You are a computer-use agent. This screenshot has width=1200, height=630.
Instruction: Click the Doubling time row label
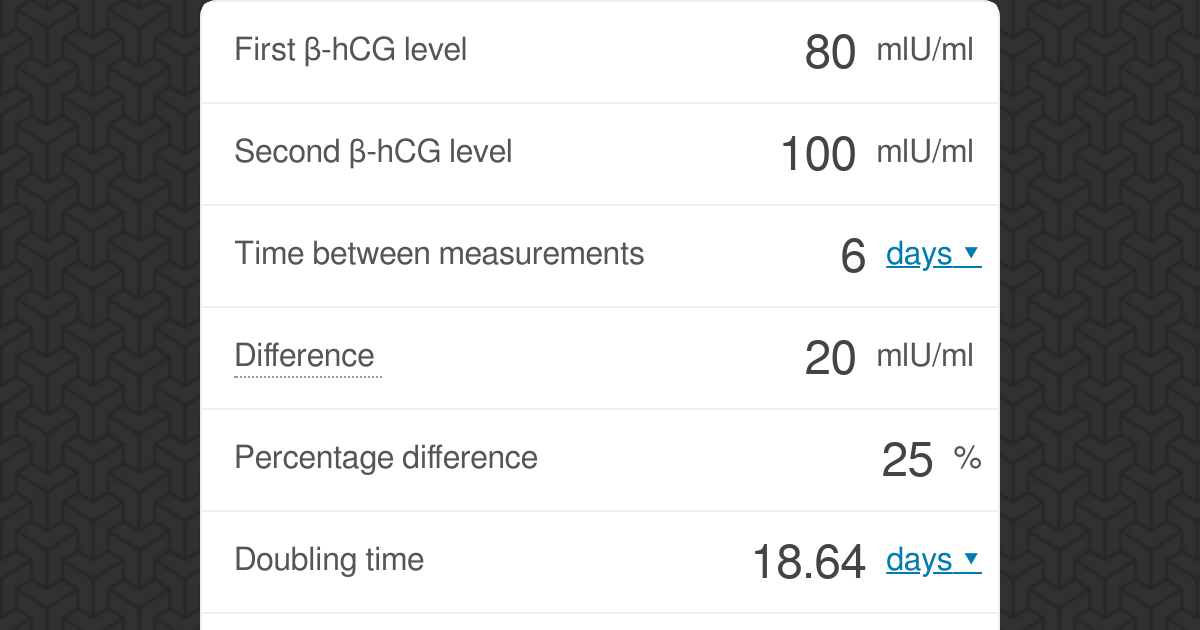[329, 560]
